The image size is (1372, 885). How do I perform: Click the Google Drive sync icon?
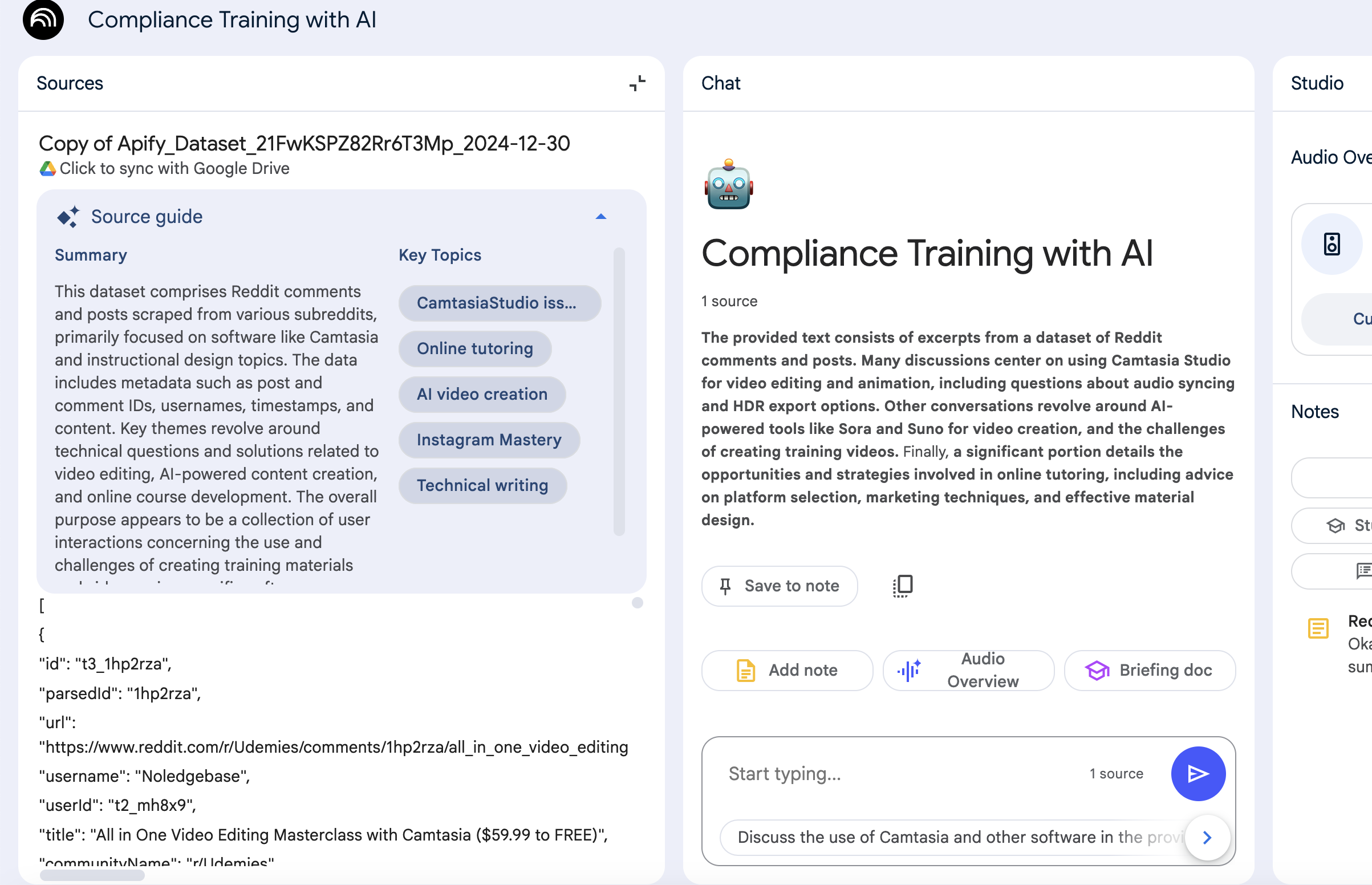(48, 168)
